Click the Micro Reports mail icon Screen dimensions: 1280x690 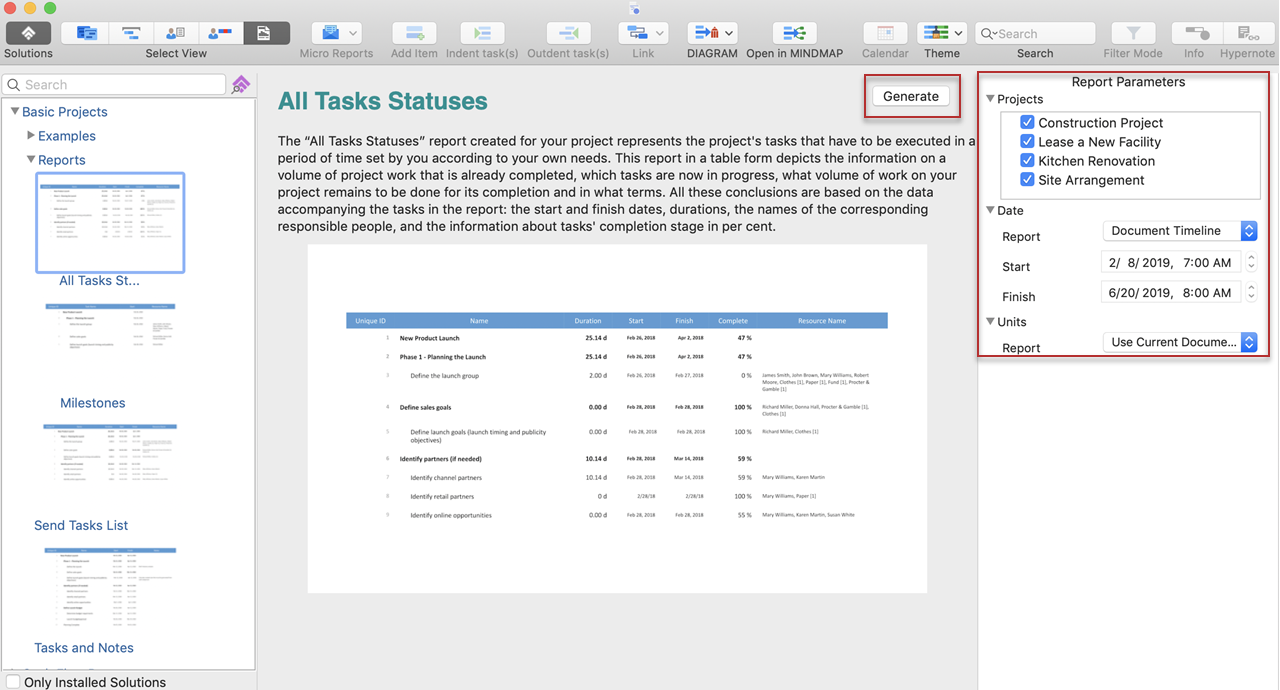330,33
